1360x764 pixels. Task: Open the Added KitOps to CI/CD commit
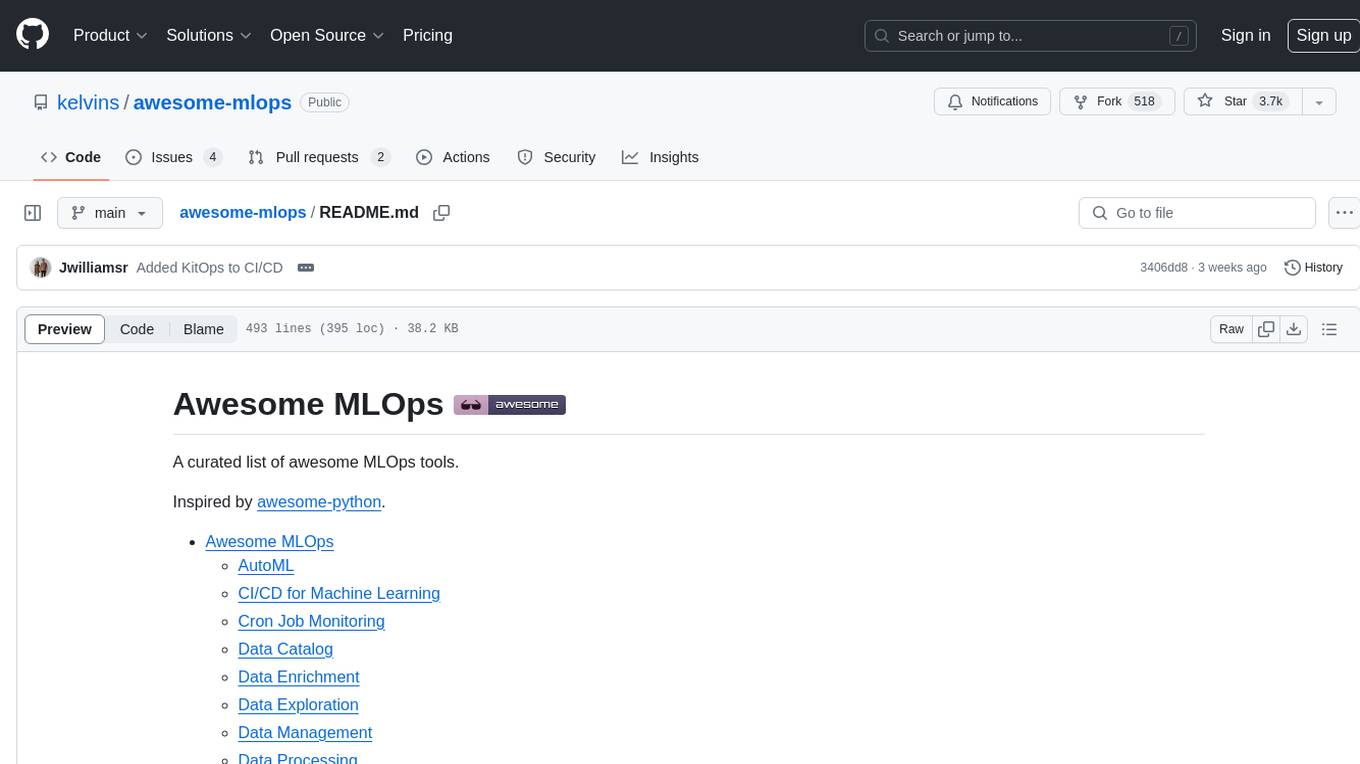[209, 268]
